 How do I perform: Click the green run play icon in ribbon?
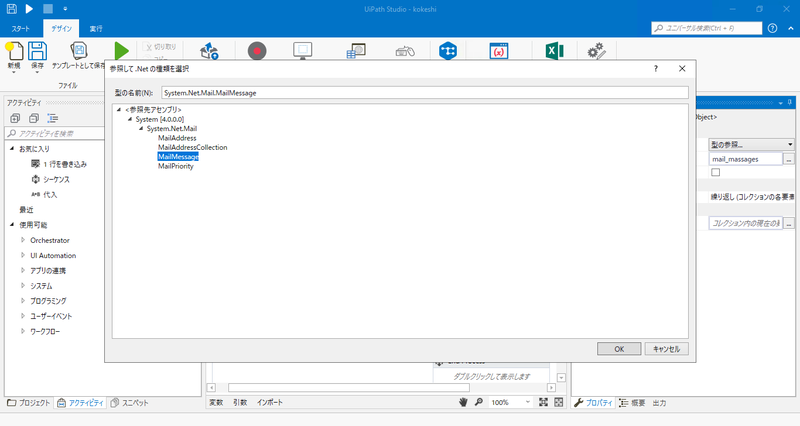coord(121,51)
